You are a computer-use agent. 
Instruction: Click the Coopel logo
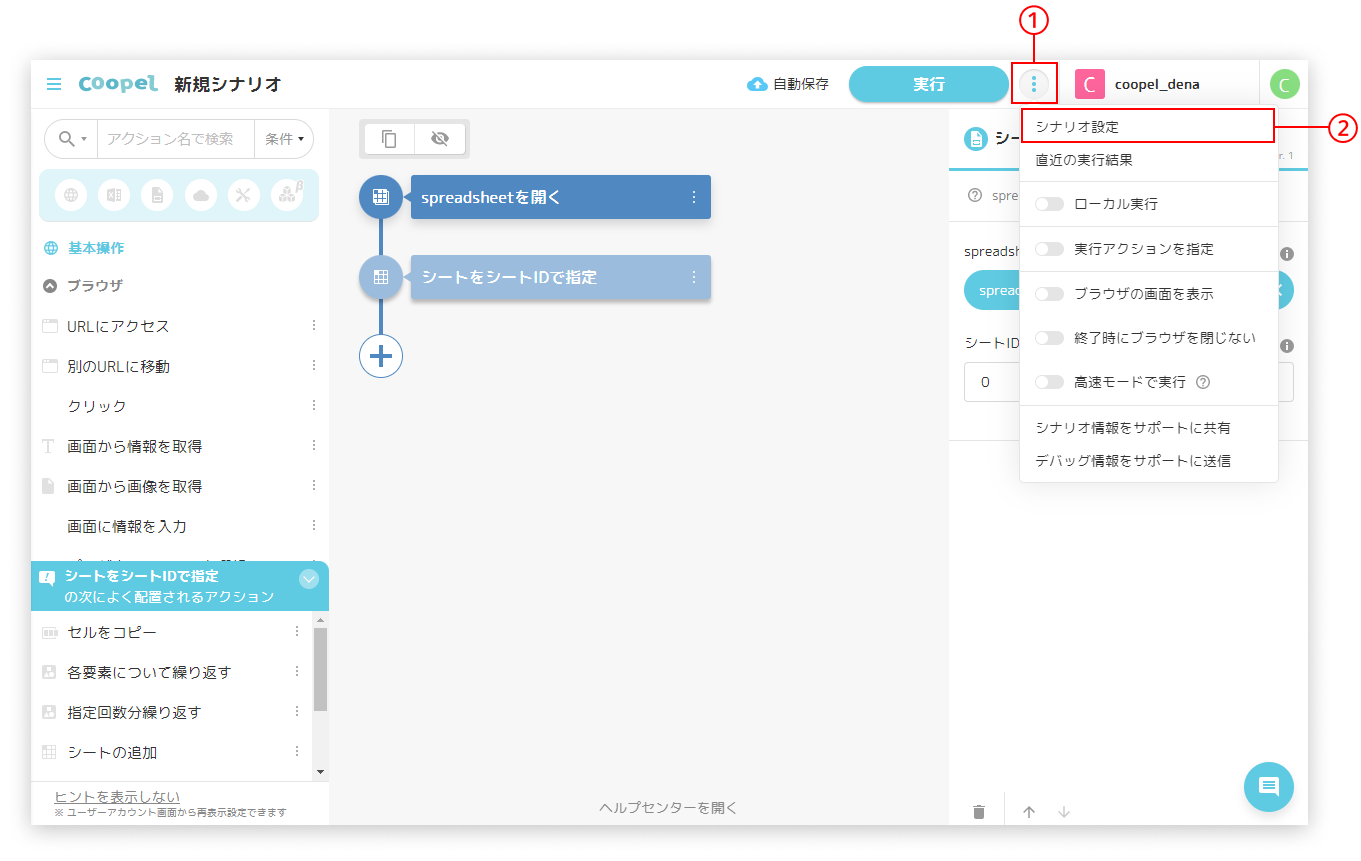118,84
